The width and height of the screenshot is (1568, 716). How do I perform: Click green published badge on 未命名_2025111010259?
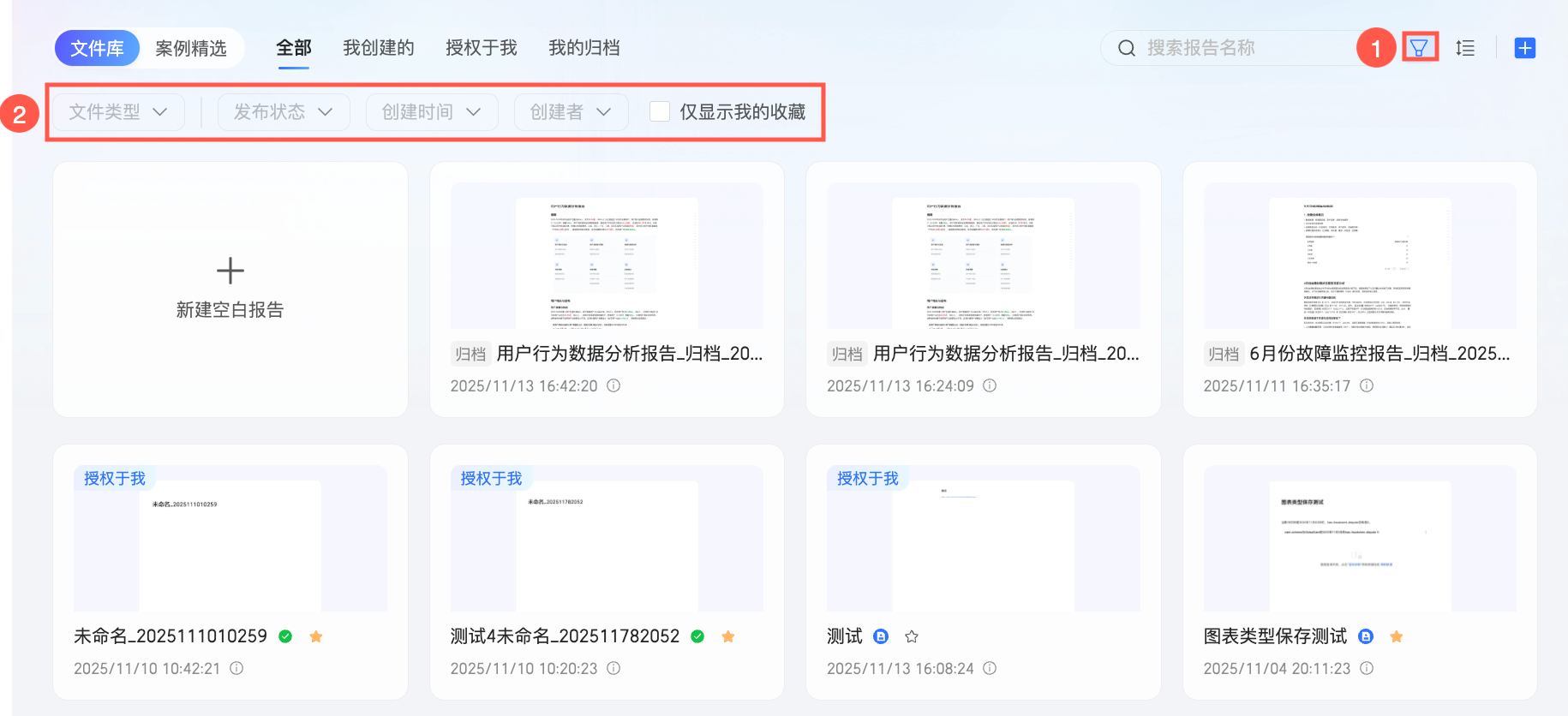tap(285, 636)
